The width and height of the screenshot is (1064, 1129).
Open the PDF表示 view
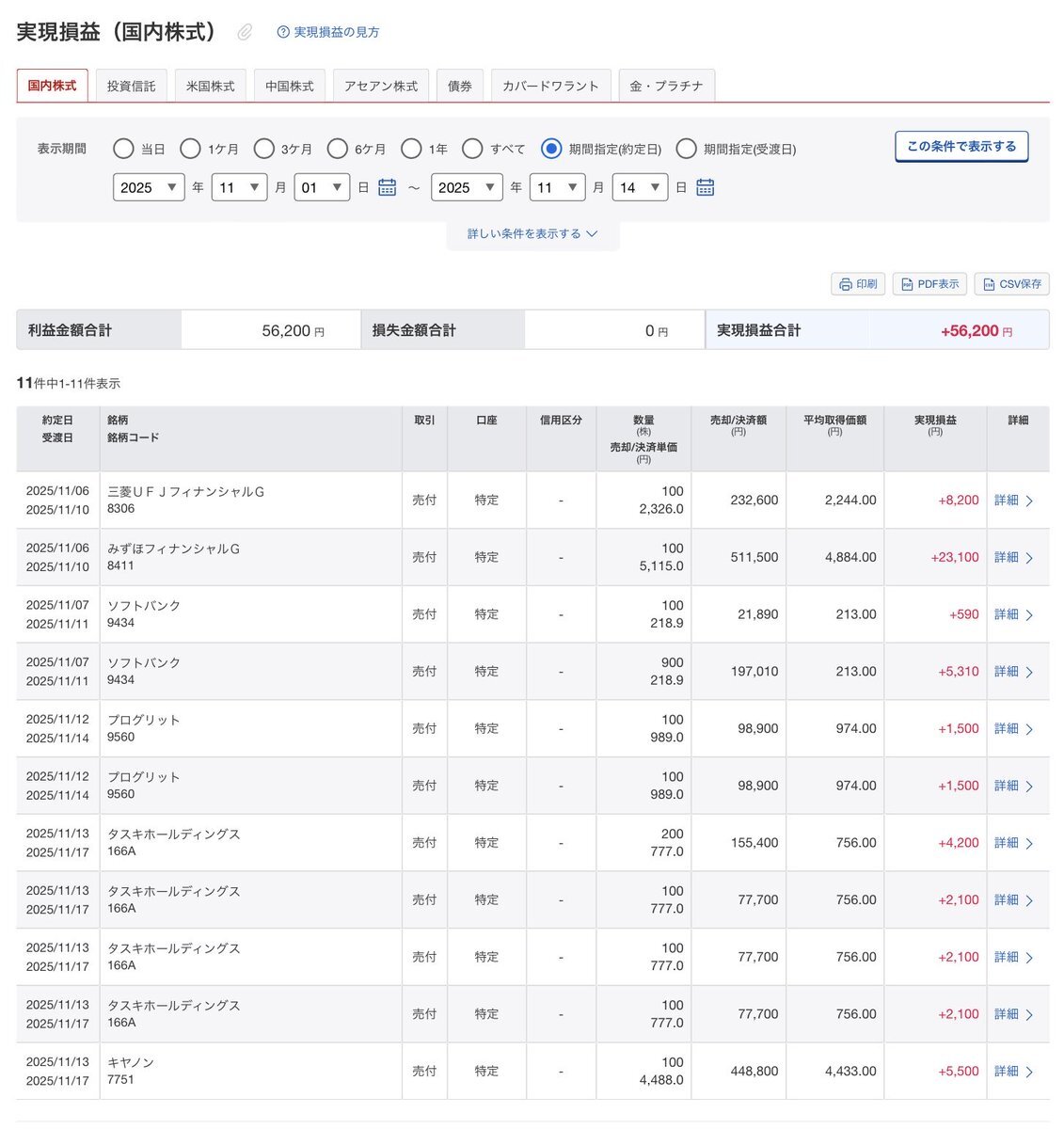pyautogui.click(x=929, y=284)
